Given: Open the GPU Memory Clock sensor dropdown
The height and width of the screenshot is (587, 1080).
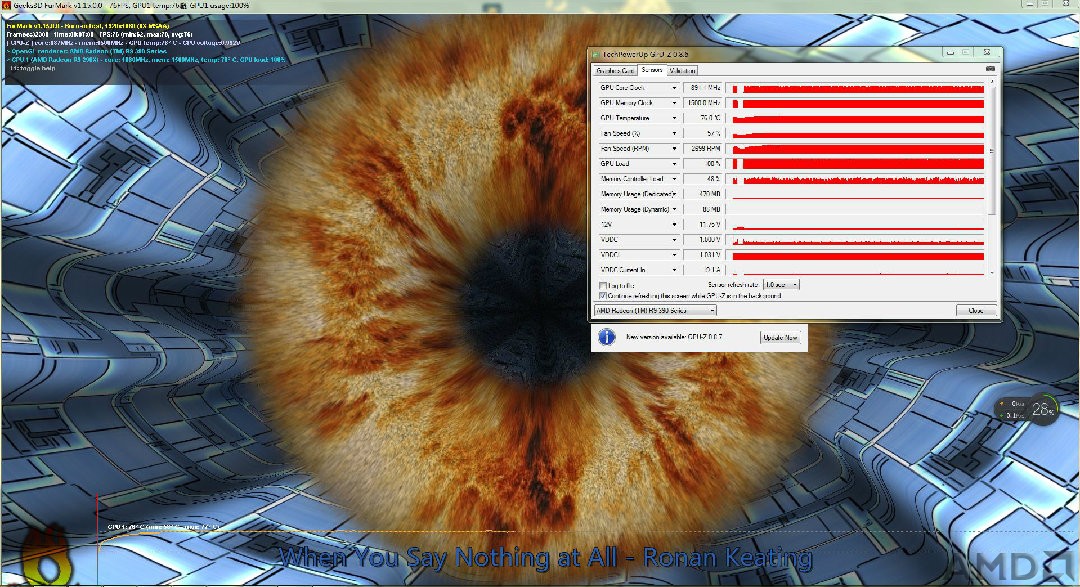Looking at the screenshot, I should pyautogui.click(x=674, y=103).
